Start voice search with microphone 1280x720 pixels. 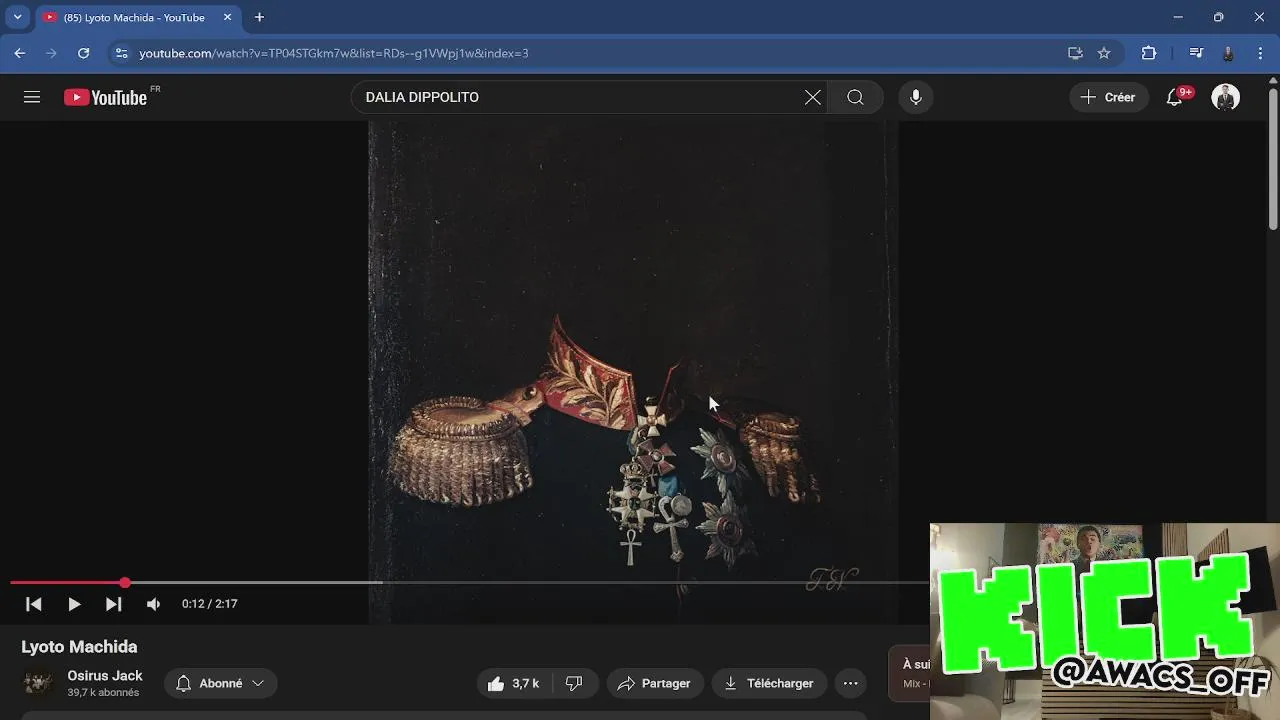click(x=915, y=97)
